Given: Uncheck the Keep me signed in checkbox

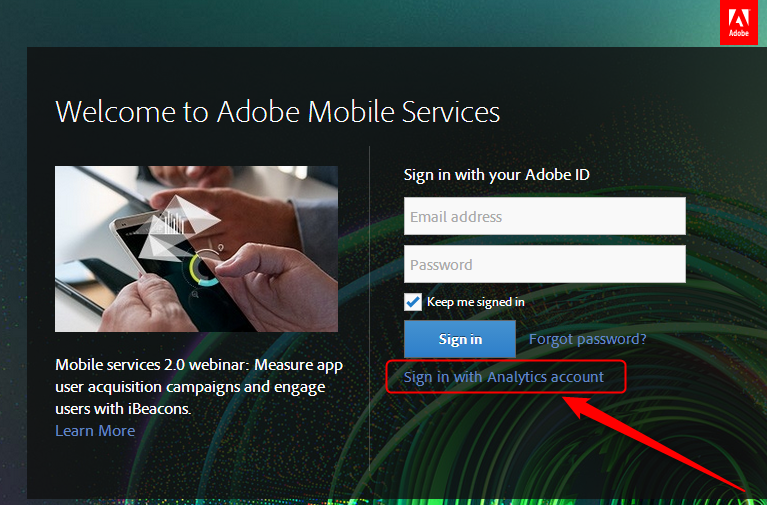Looking at the screenshot, I should pyautogui.click(x=413, y=302).
